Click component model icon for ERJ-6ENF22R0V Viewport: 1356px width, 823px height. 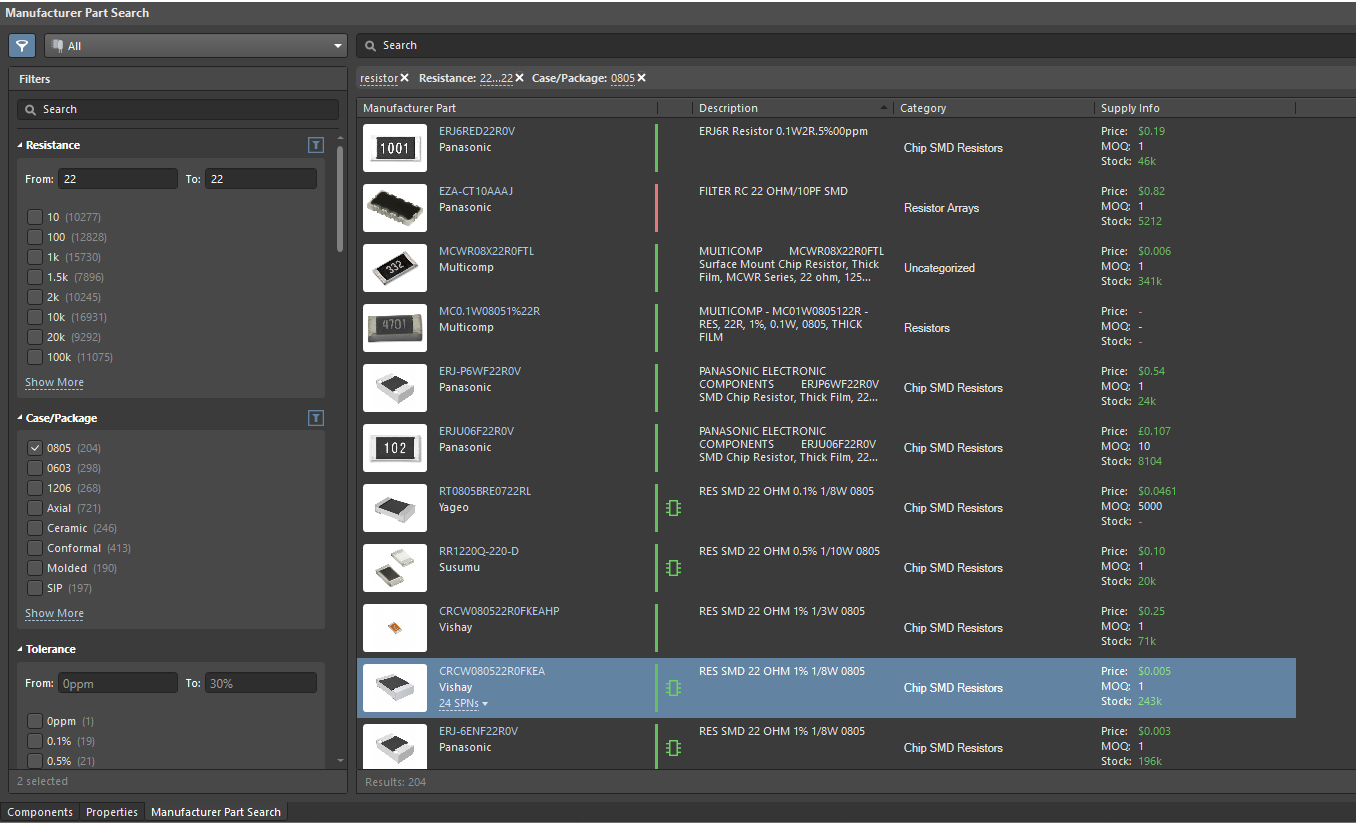673,748
